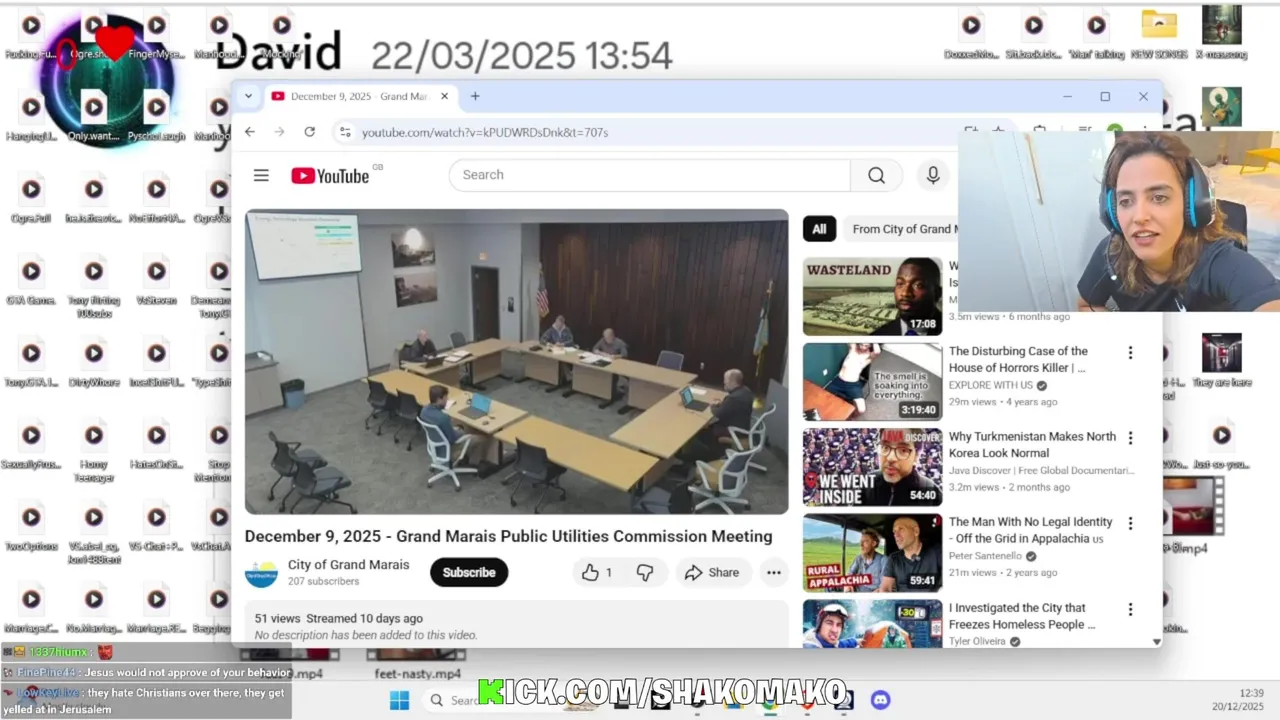Screen dimensions: 1280x720
Task: Click the taskbar clock 12:39 20/12/2025
Action: point(1238,699)
